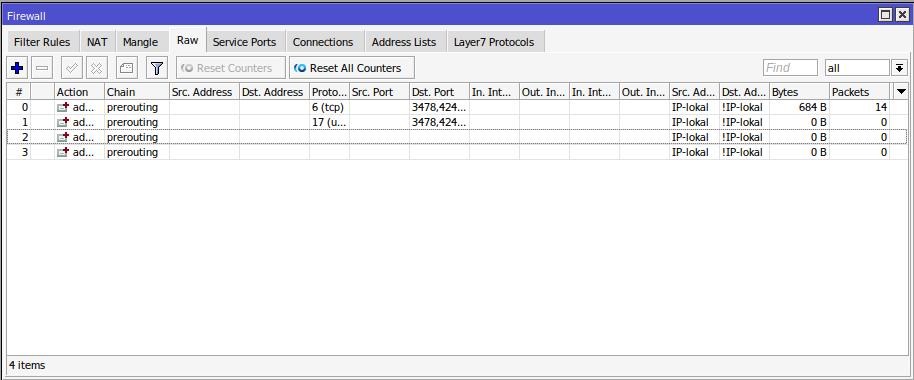Switch to the Layer7 Protocols tab
The image size is (914, 380).
(x=494, y=43)
